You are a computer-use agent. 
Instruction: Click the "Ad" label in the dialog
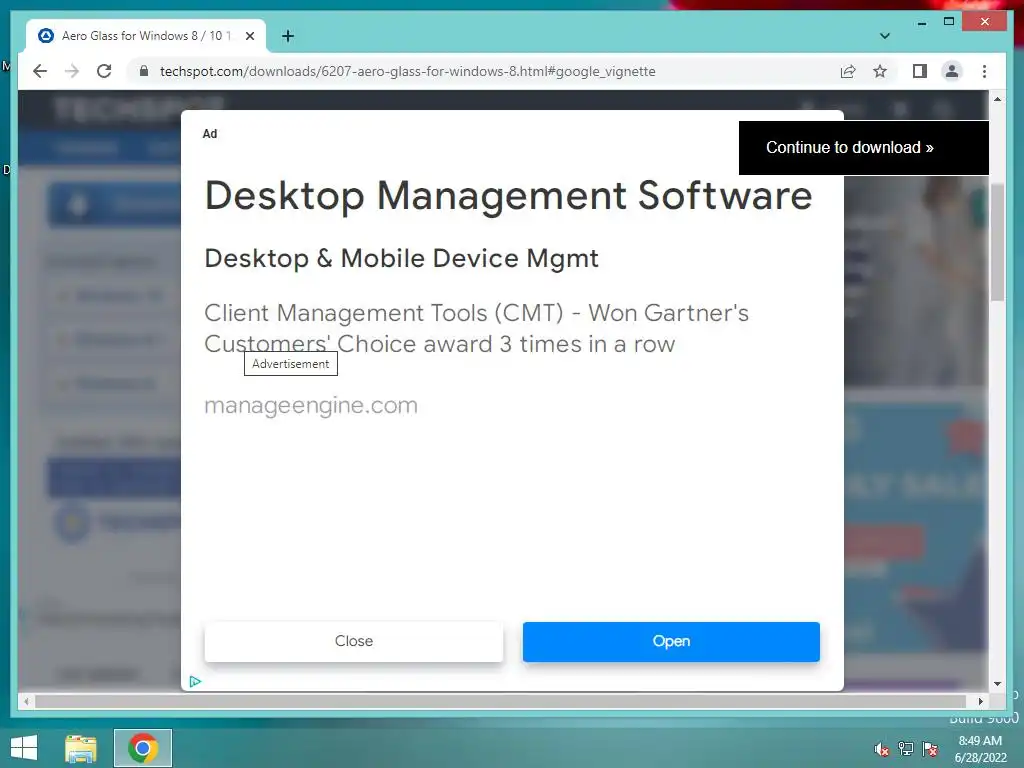click(x=210, y=134)
